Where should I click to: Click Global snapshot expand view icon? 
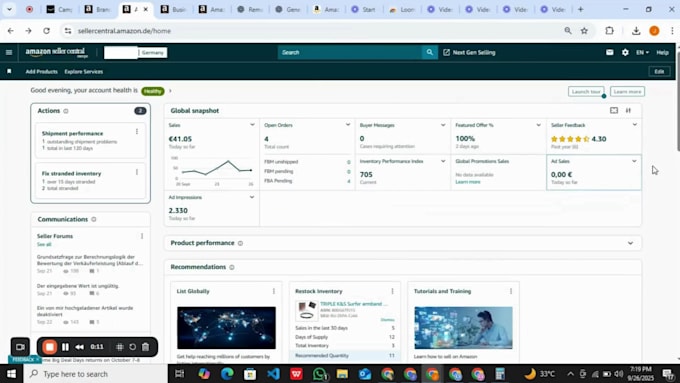(x=614, y=111)
